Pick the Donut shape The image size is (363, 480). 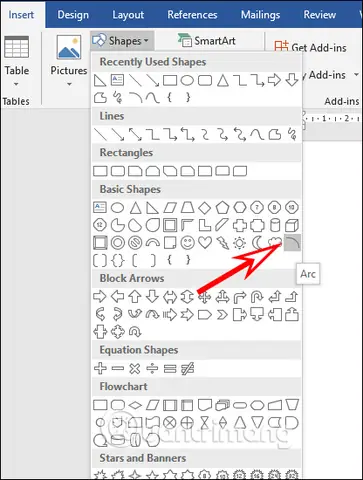pos(118,243)
